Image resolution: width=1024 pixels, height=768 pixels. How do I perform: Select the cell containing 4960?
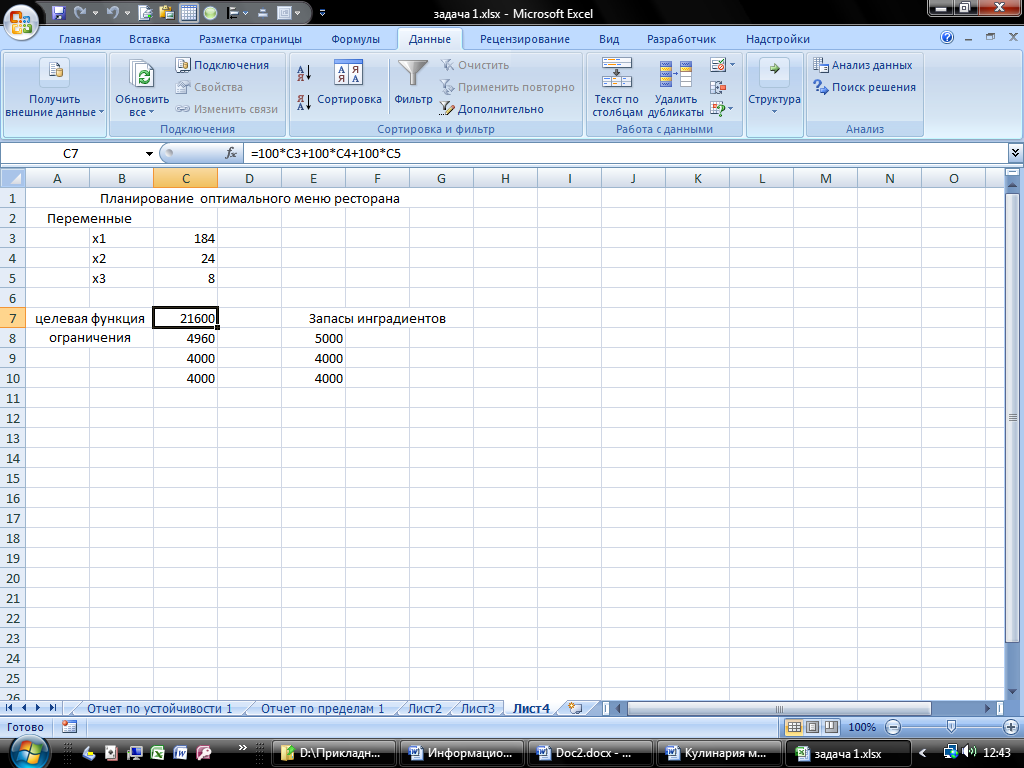click(x=185, y=338)
